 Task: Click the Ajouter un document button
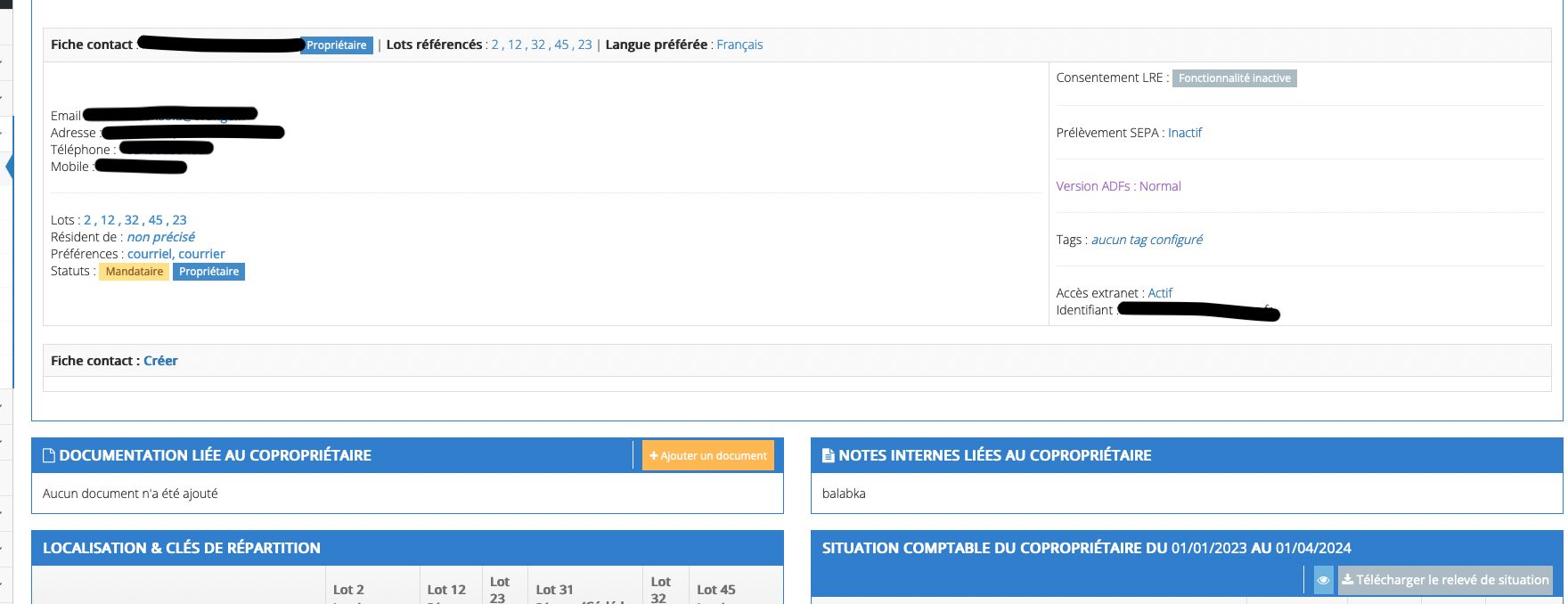coord(708,455)
